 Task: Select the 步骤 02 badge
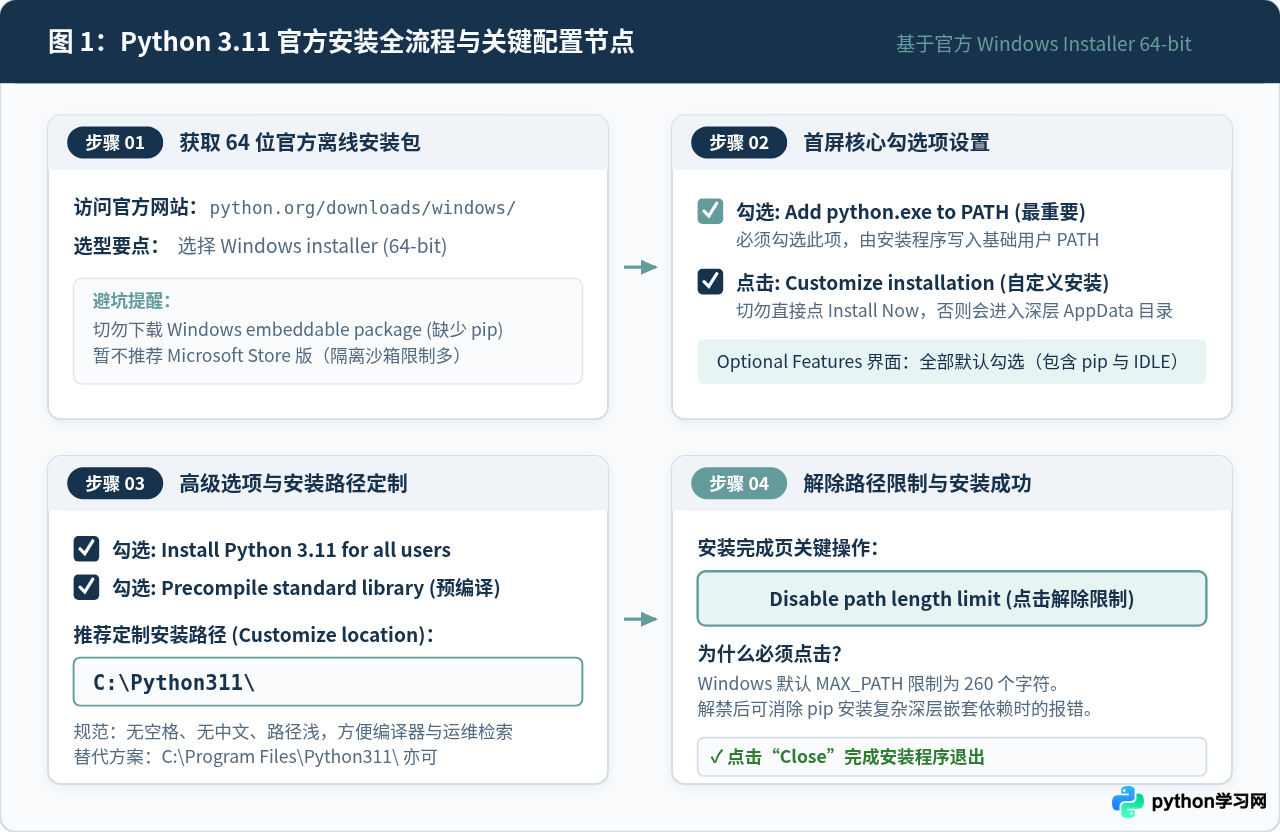click(x=739, y=142)
